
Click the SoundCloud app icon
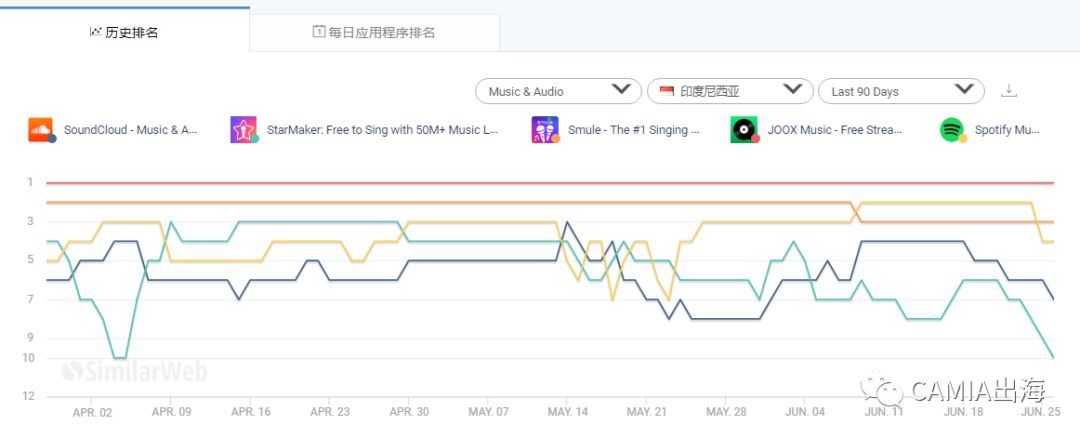(x=41, y=129)
